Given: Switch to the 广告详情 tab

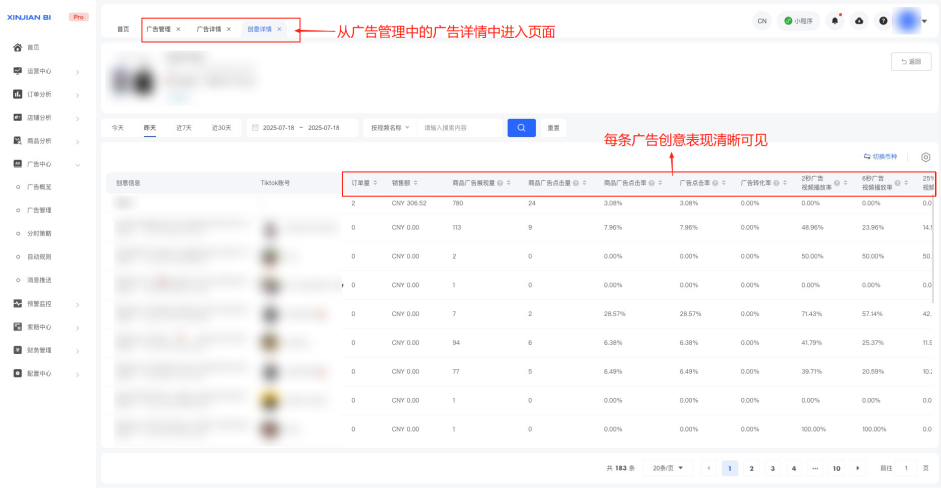Looking at the screenshot, I should pos(209,29).
